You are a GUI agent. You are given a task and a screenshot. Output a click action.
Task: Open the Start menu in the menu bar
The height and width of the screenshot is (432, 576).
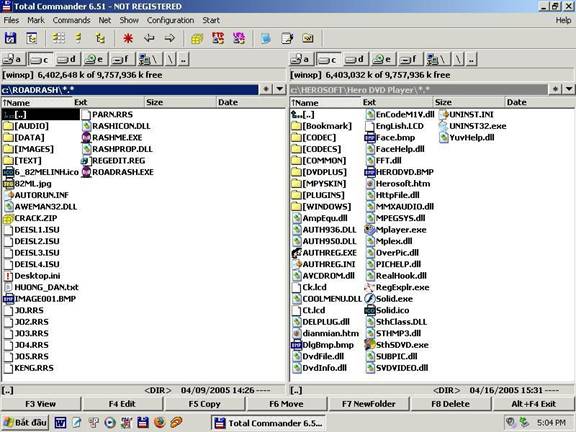tap(211, 20)
